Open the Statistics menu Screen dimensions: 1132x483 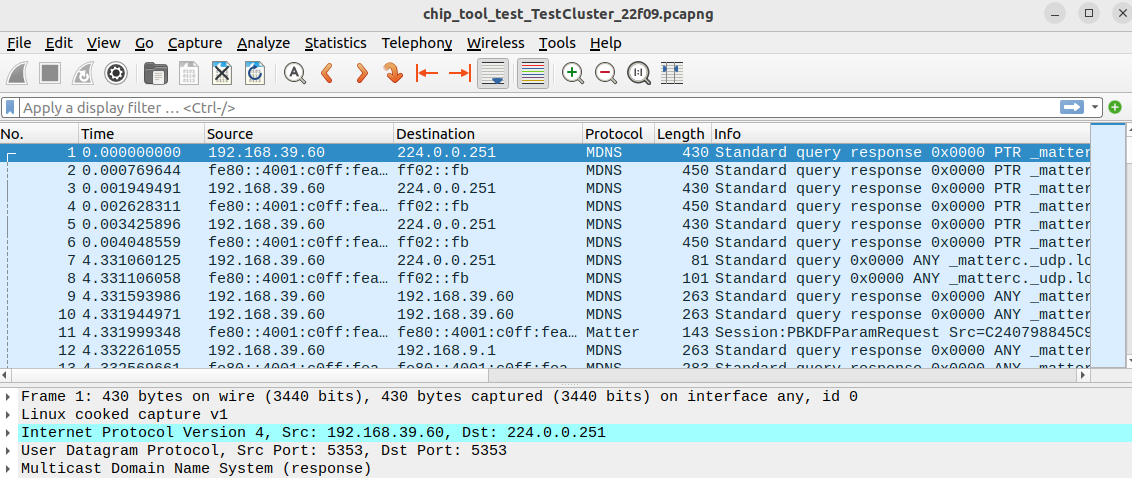point(335,43)
